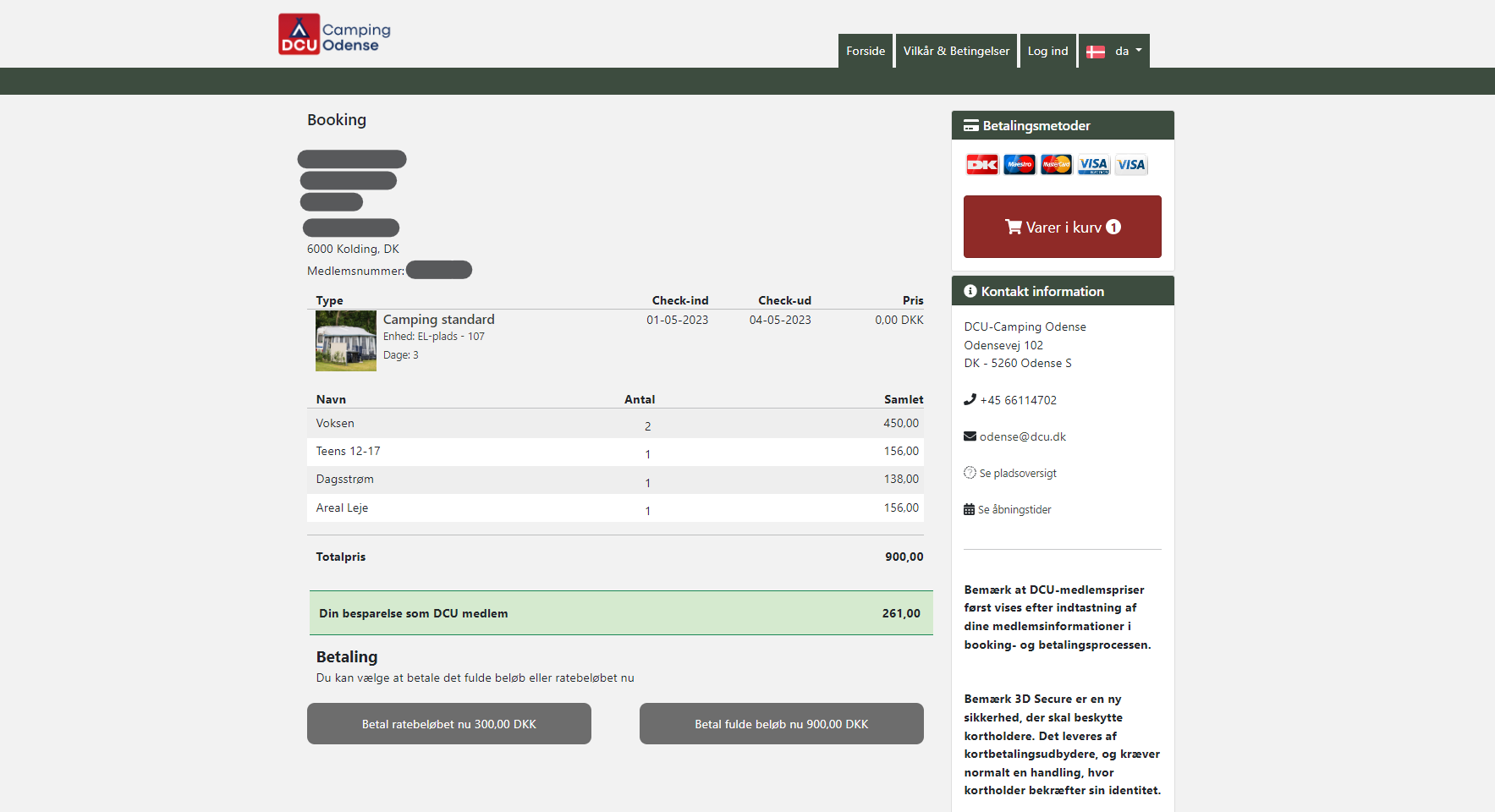Call phone number +45 66114702
Screen dimensions: 1495x812
[x=1018, y=400]
